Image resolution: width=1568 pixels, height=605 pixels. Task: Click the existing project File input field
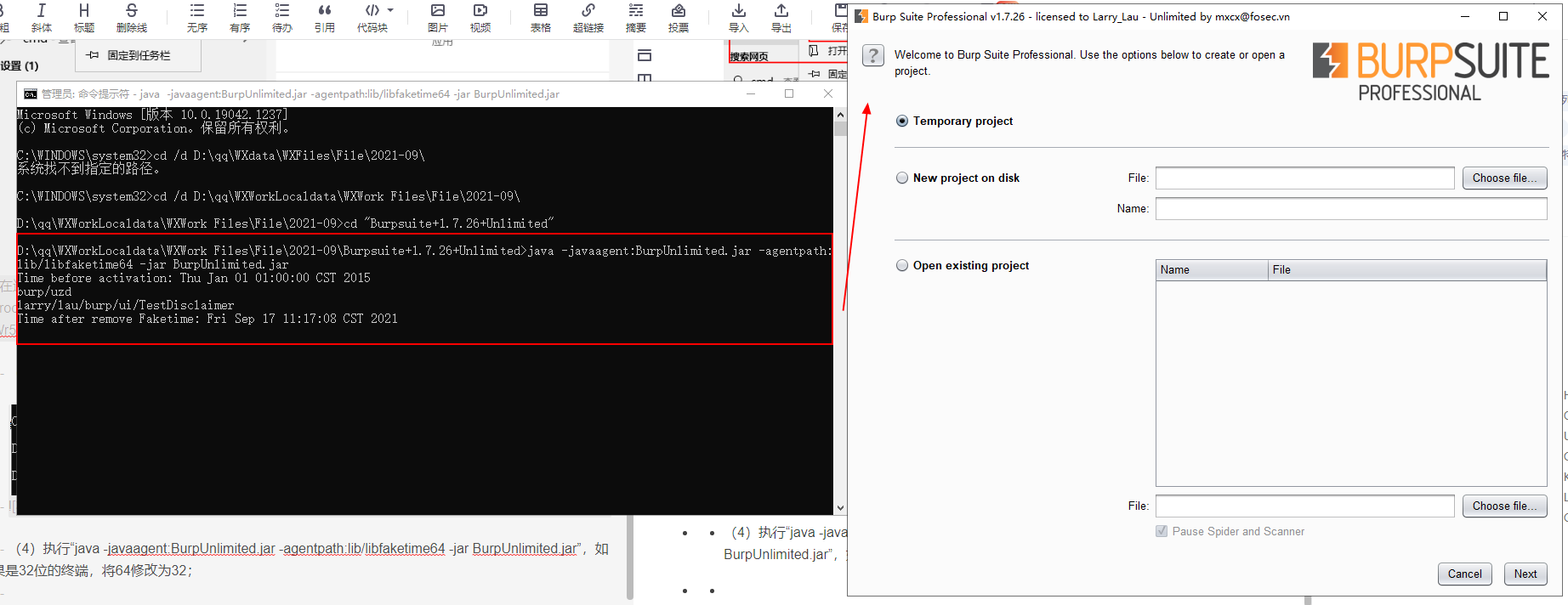tap(1305, 506)
